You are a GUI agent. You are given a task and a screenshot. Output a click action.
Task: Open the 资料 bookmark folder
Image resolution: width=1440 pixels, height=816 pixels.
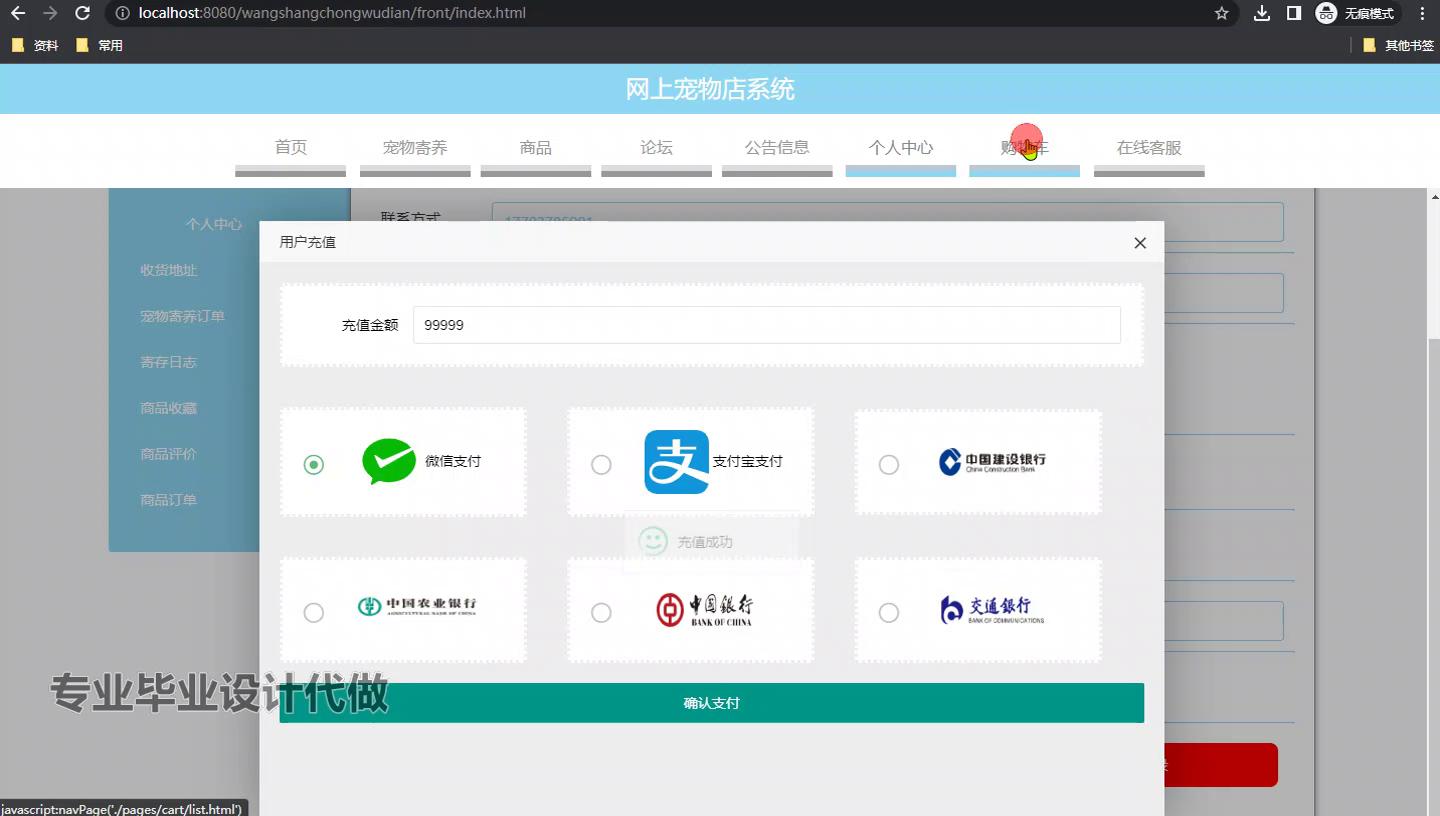pyautogui.click(x=36, y=45)
